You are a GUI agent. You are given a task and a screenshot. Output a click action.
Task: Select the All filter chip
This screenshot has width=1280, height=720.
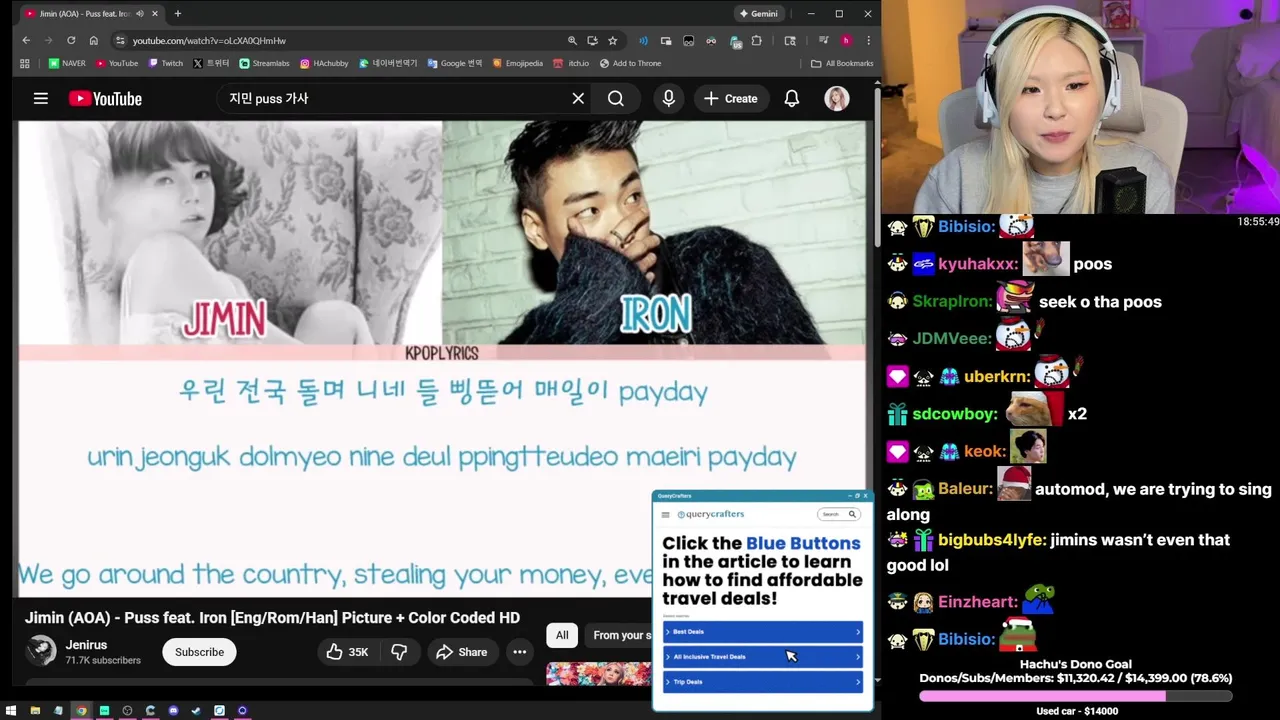pos(562,635)
